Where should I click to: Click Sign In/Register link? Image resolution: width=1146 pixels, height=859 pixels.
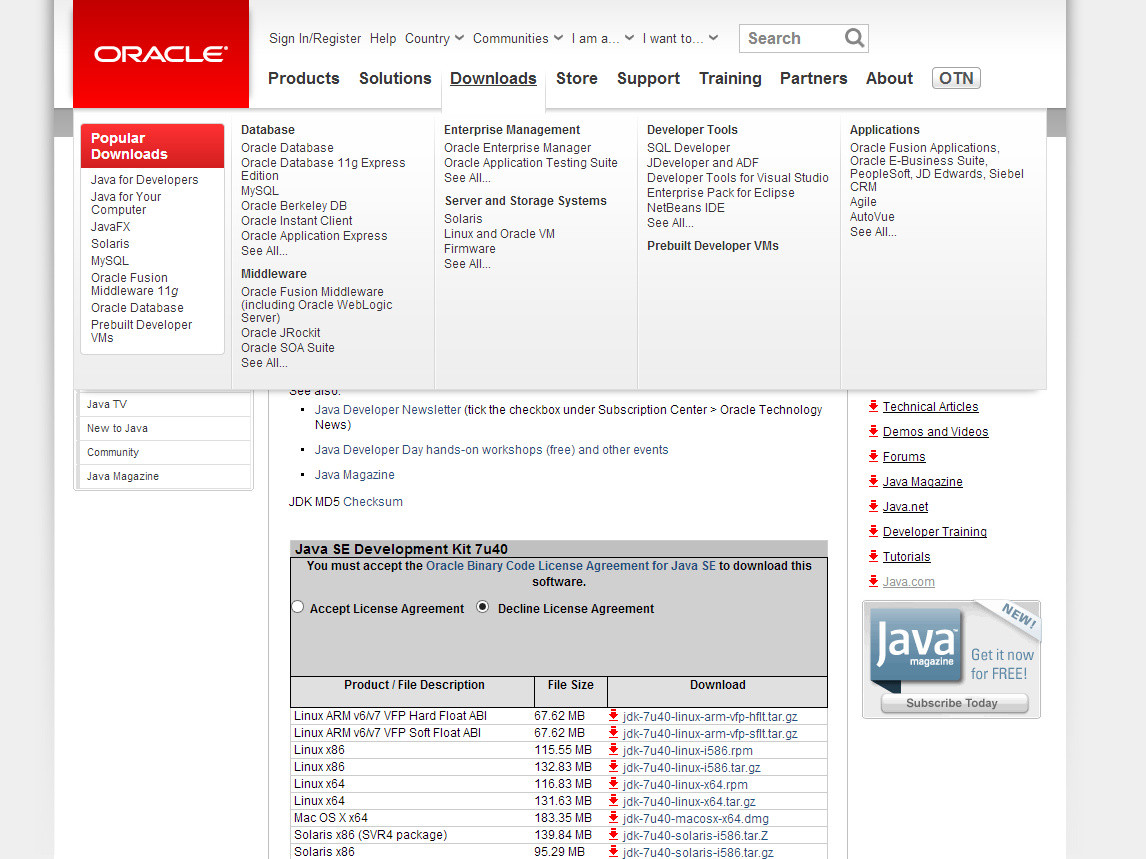point(315,38)
